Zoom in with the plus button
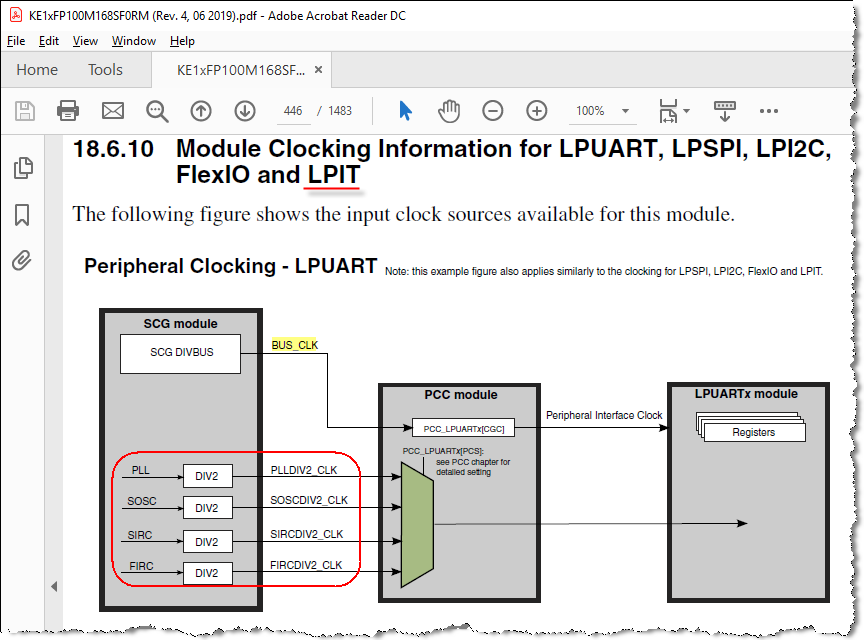The height and width of the screenshot is (640, 864). pos(536,111)
